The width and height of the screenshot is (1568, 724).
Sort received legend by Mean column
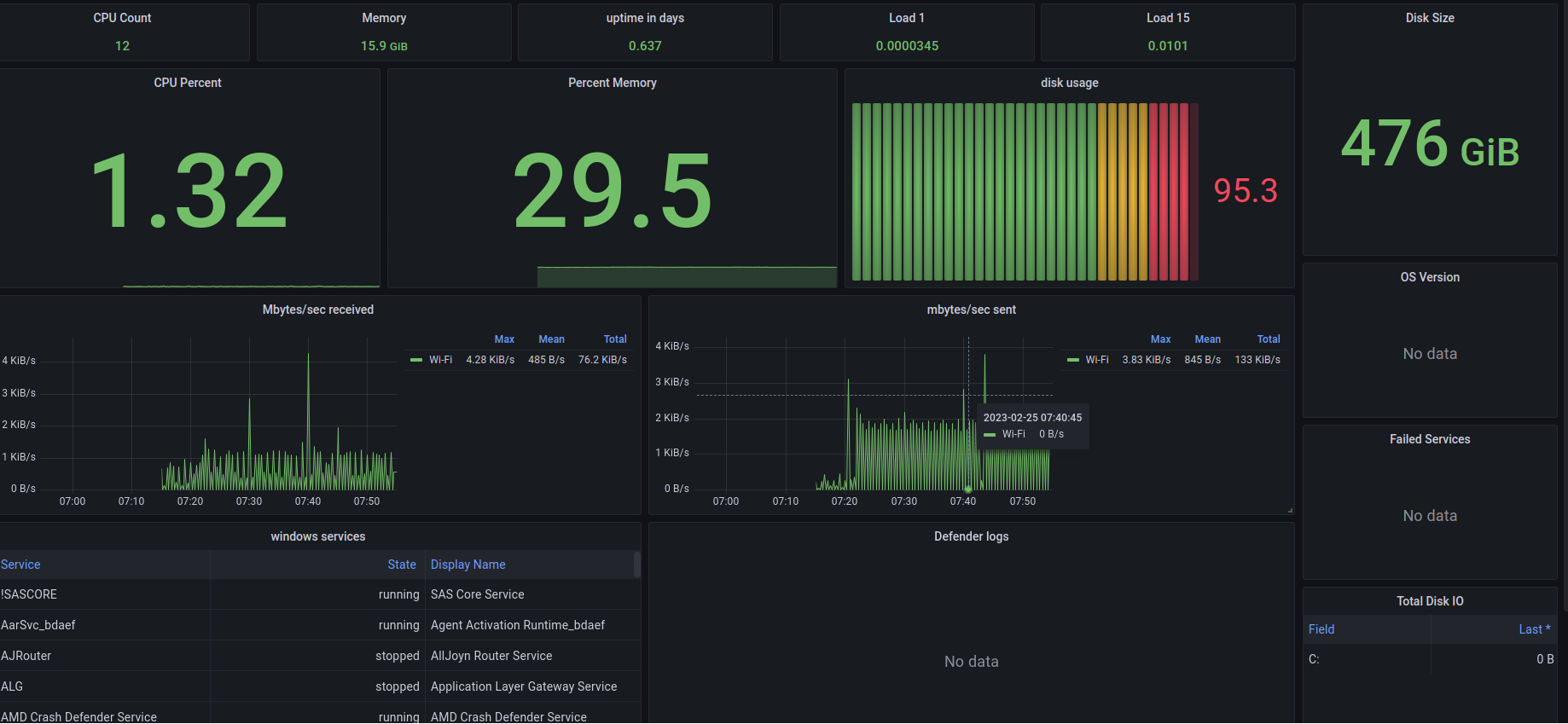(x=551, y=339)
